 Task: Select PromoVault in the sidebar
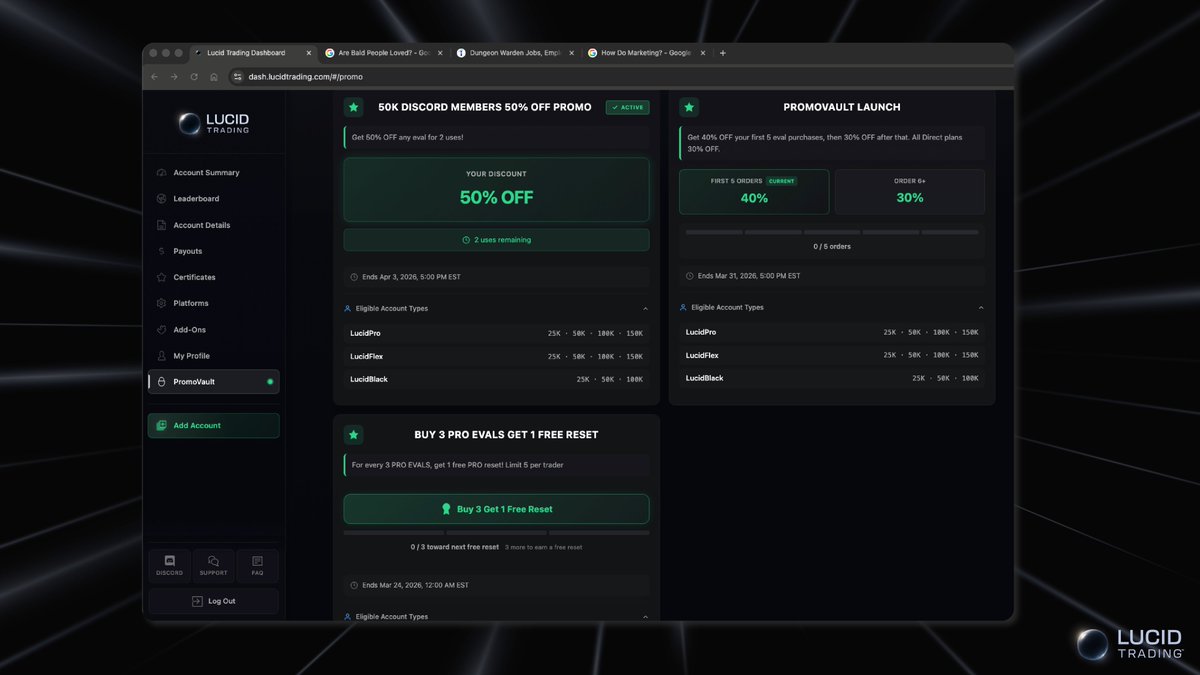[213, 382]
